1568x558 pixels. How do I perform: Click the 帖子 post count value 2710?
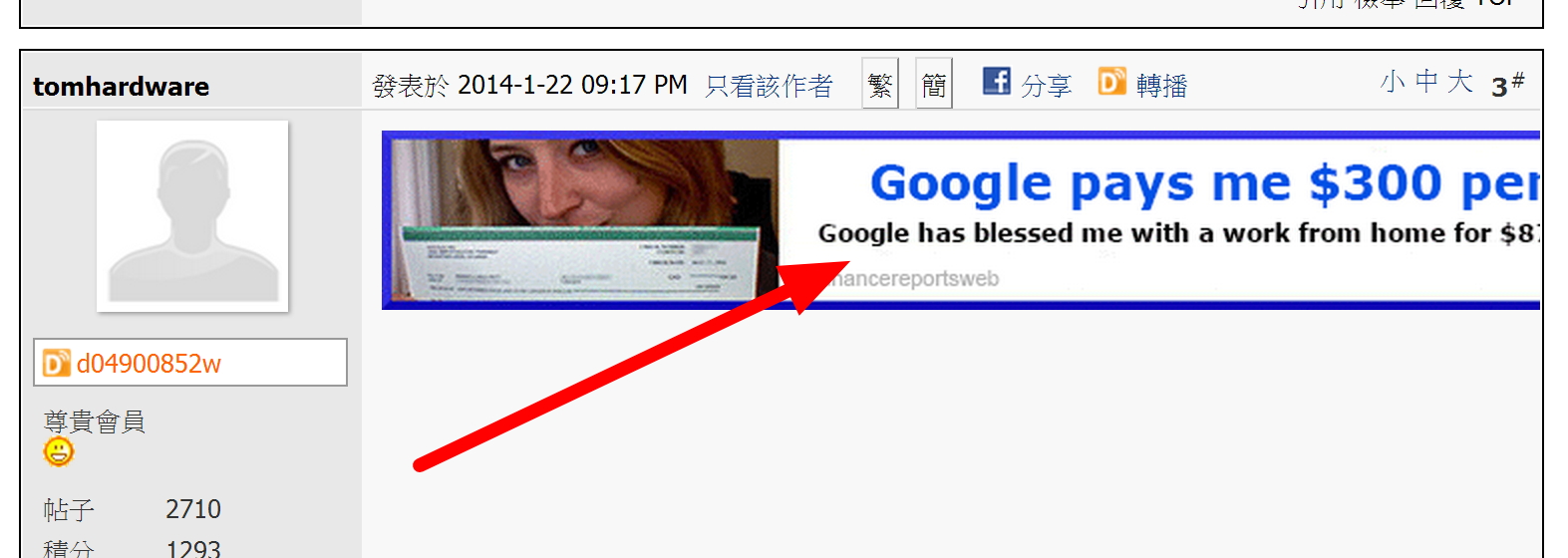click(193, 509)
